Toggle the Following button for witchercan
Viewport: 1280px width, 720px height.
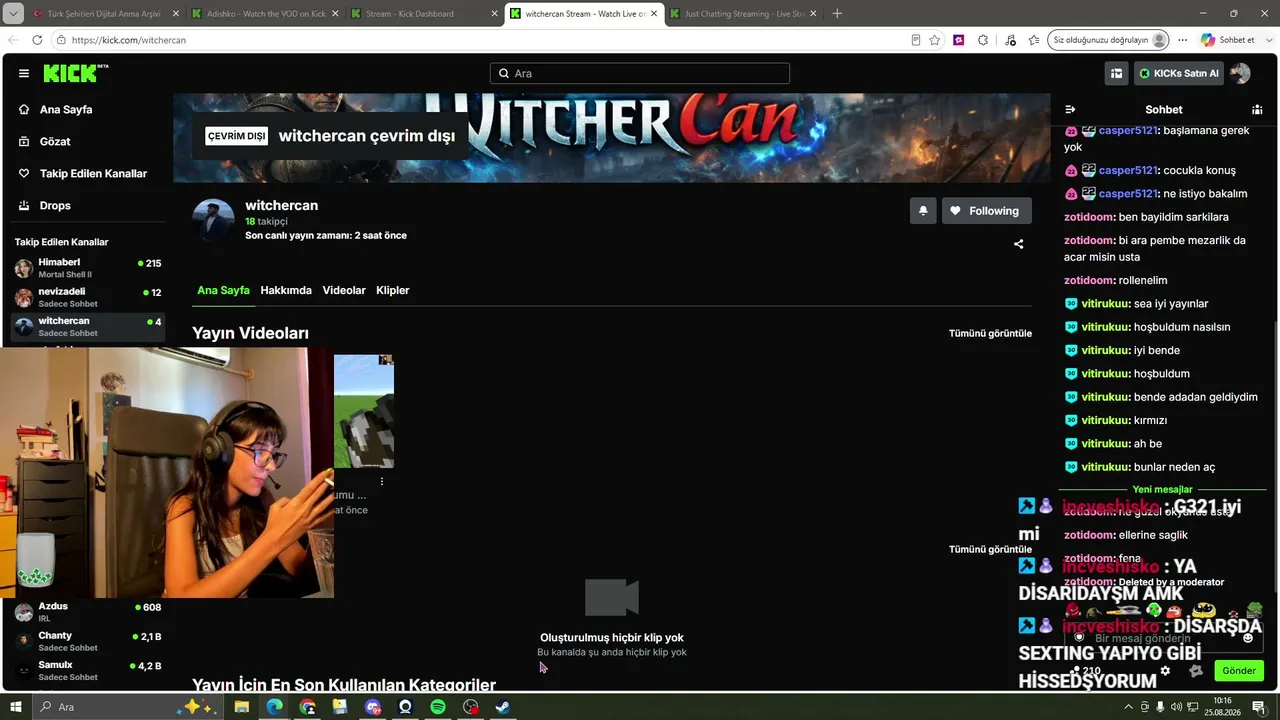(986, 211)
